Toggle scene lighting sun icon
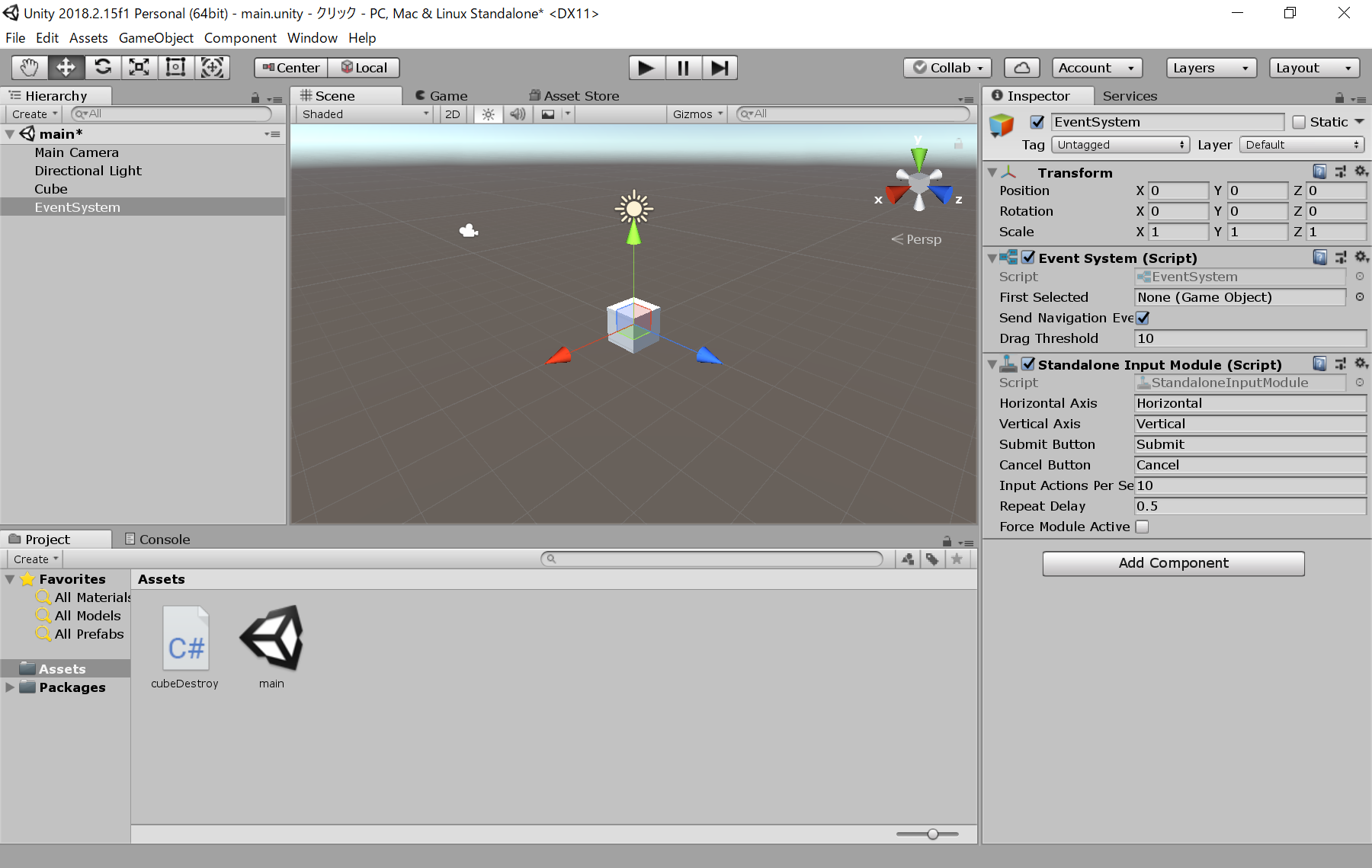 point(488,114)
